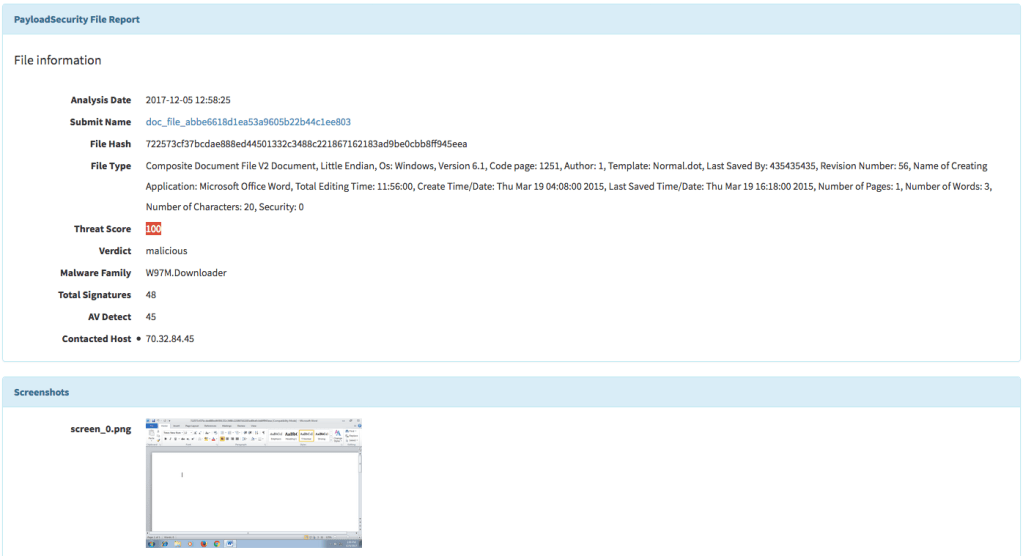The image size is (1023, 556).
Task: Click the Analysis Date value 2017-12-05 12:58:25
Action: coord(188,100)
